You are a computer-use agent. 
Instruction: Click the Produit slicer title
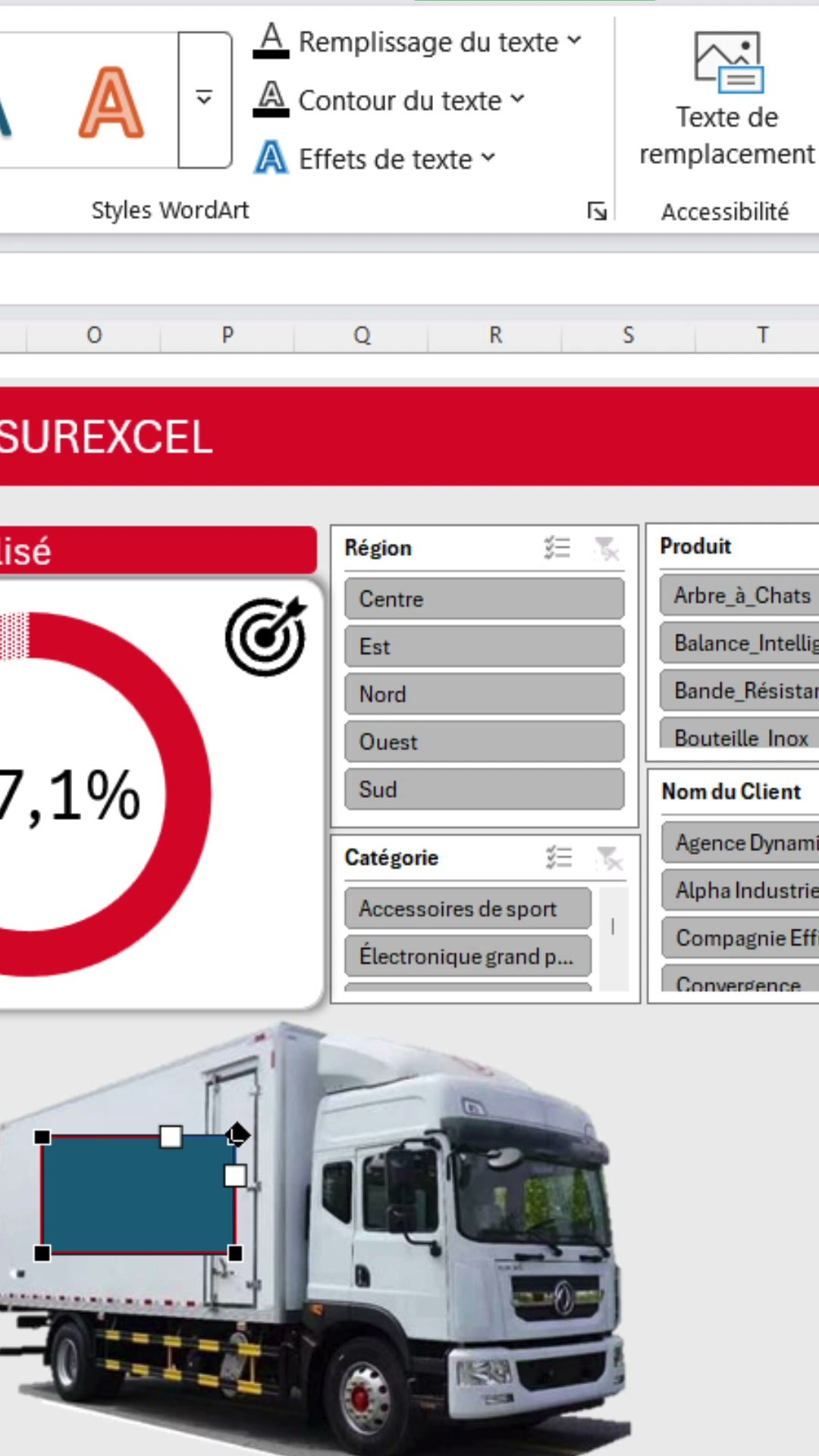pyautogui.click(x=695, y=546)
